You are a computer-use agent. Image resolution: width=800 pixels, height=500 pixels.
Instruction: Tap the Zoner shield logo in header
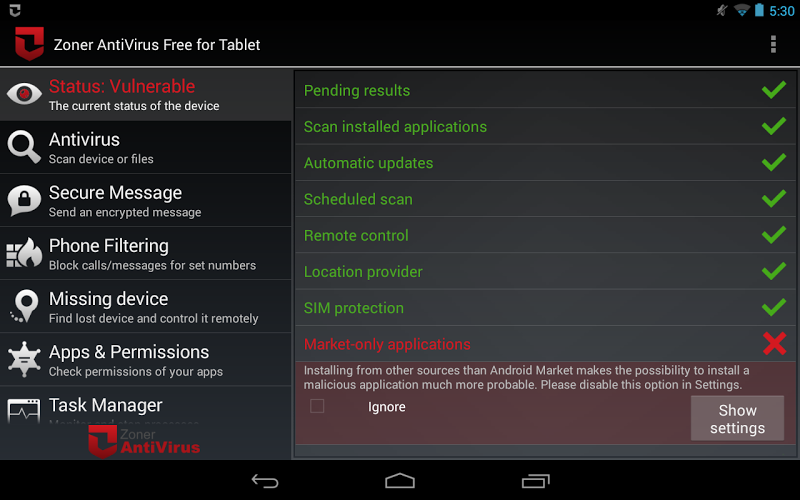29,44
